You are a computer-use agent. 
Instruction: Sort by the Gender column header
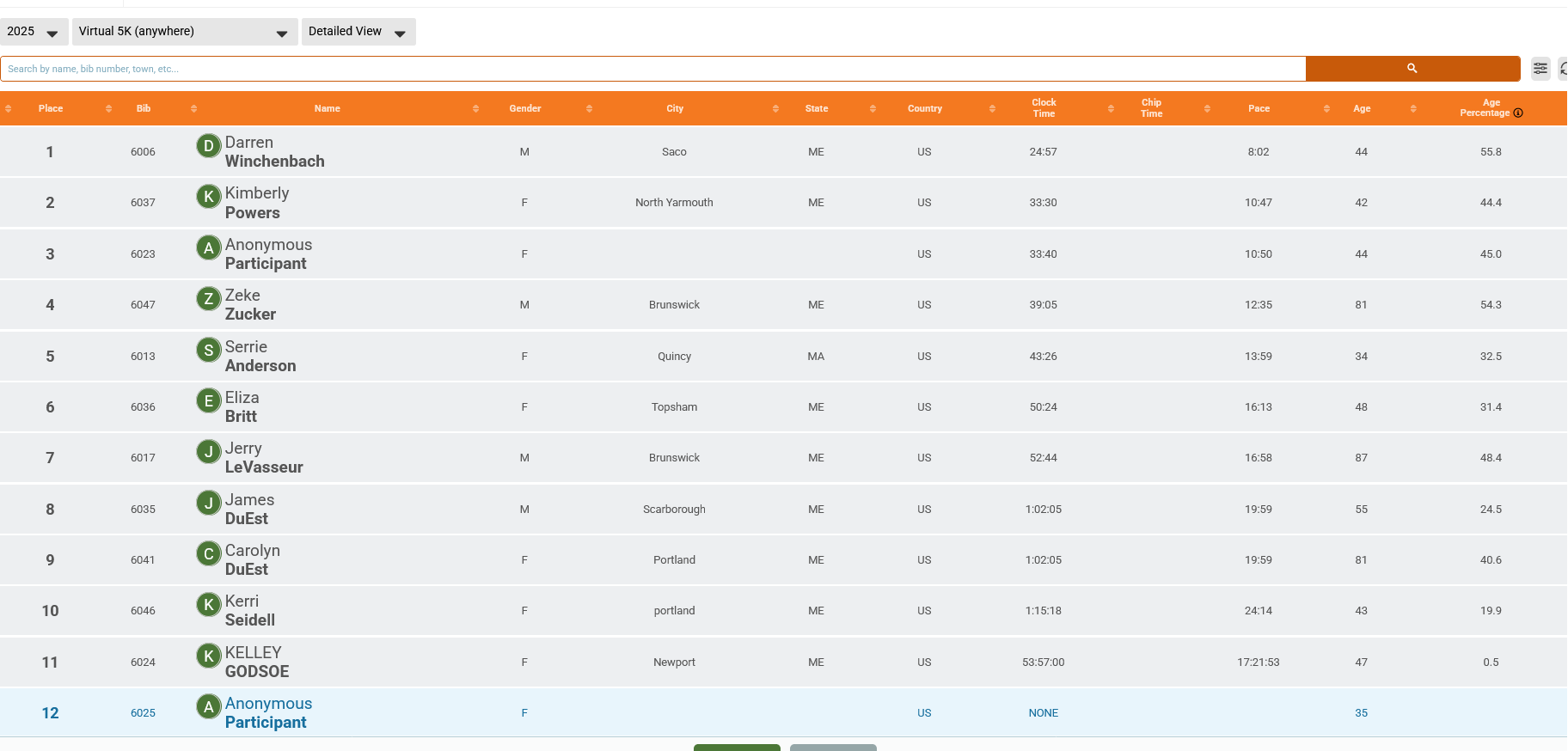pos(524,109)
